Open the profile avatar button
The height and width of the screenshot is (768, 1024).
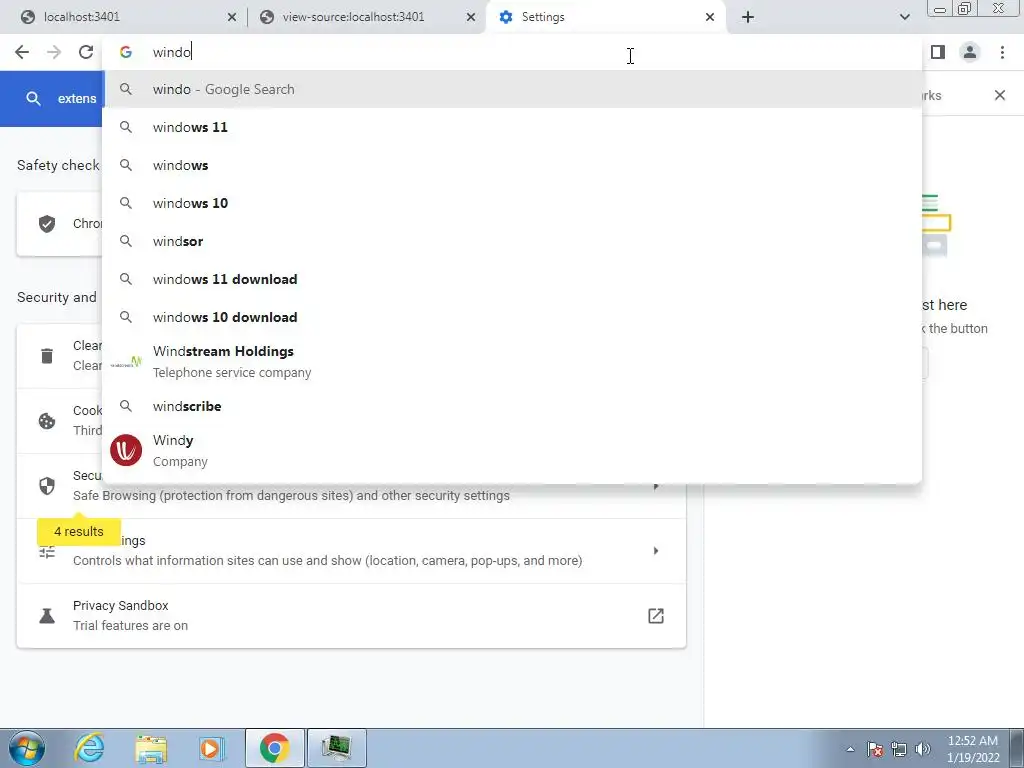[x=970, y=52]
